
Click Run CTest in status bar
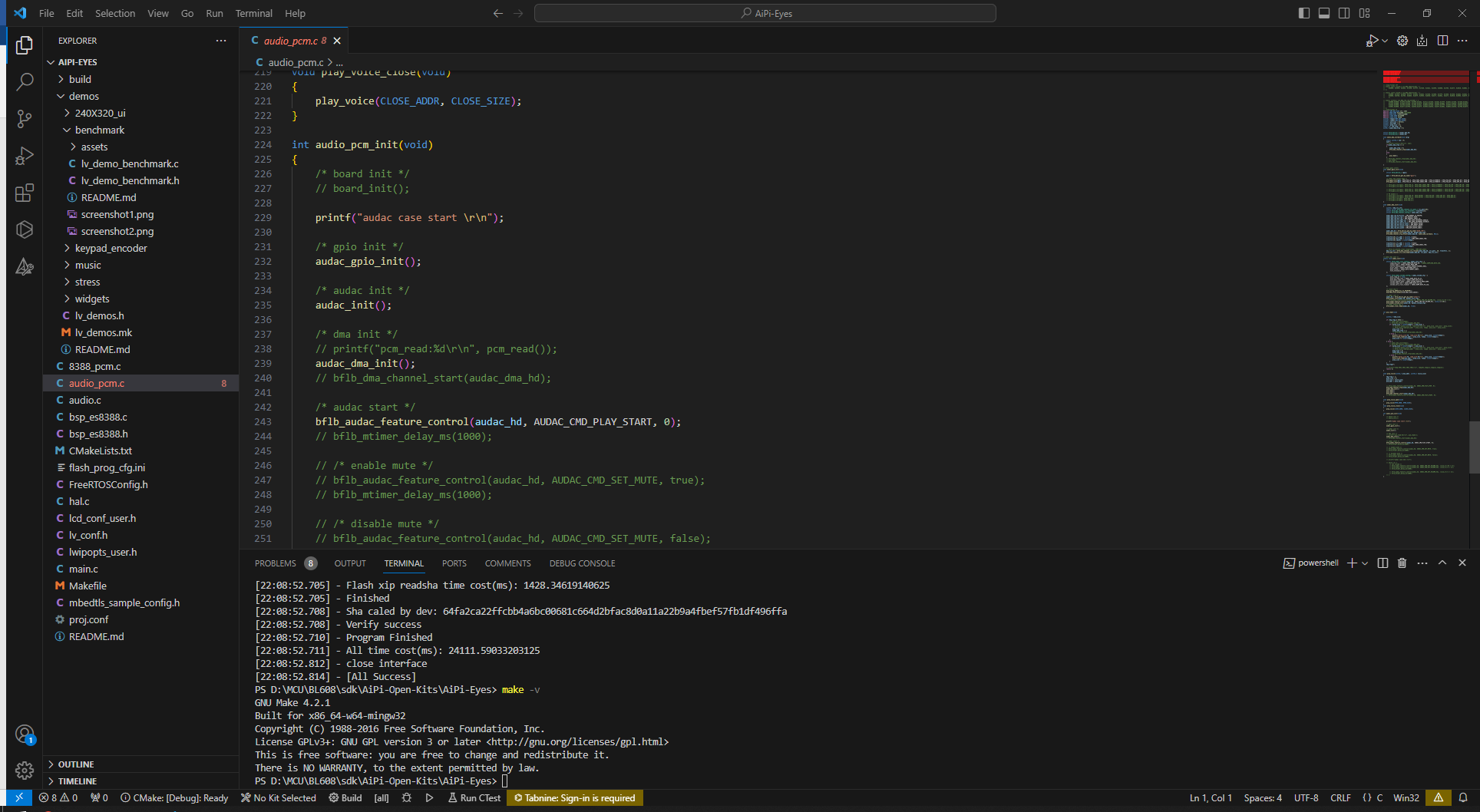pos(474,798)
